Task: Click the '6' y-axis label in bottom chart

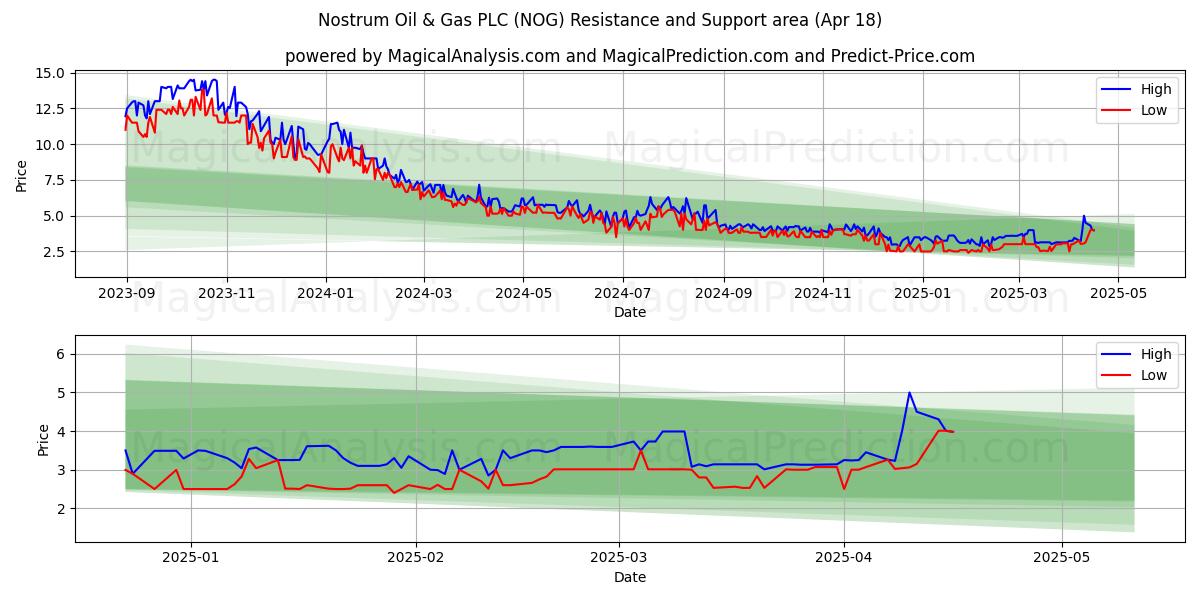Action: click(x=61, y=354)
